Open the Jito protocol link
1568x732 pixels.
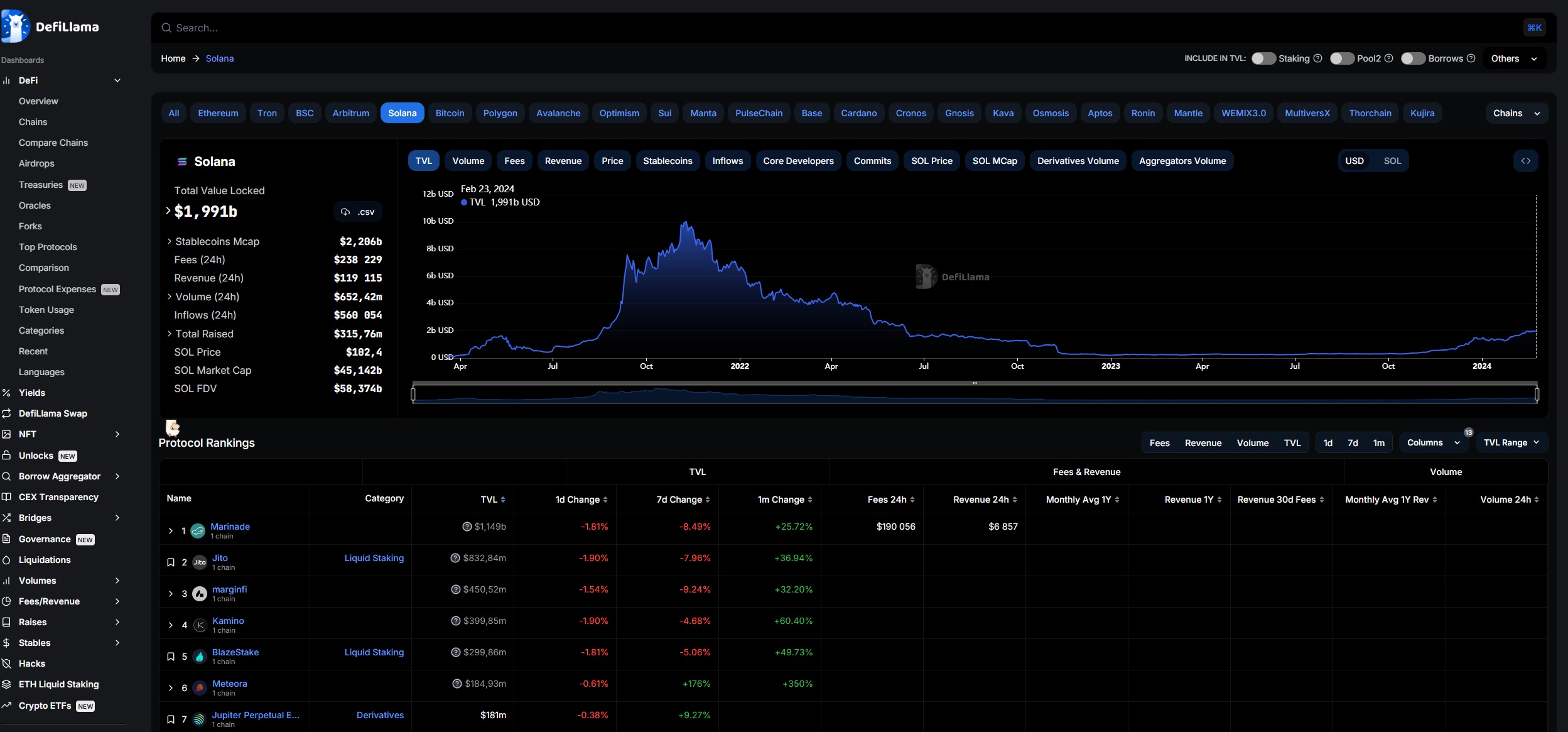(x=220, y=558)
